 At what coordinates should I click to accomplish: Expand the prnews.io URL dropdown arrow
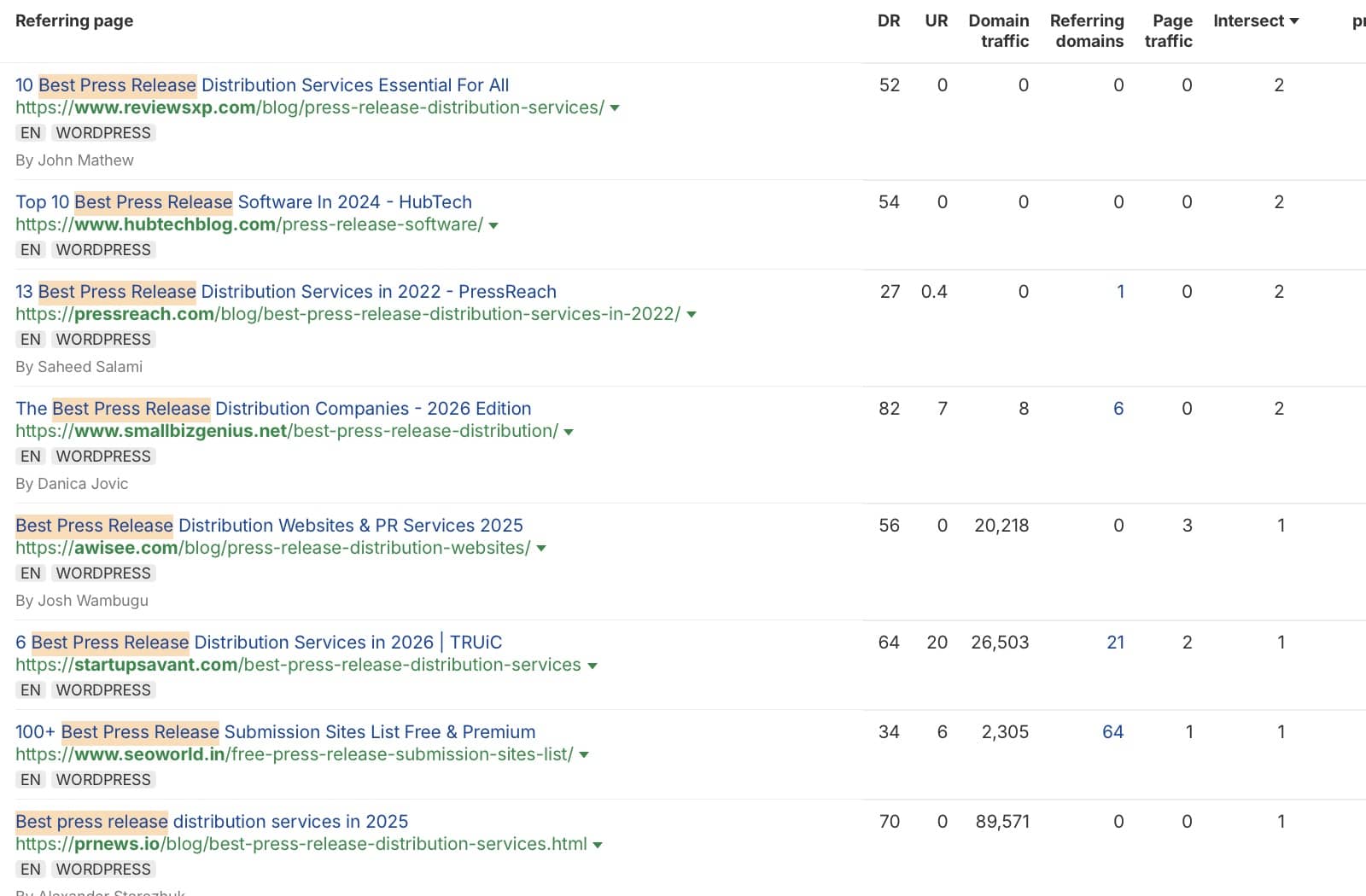pos(598,845)
